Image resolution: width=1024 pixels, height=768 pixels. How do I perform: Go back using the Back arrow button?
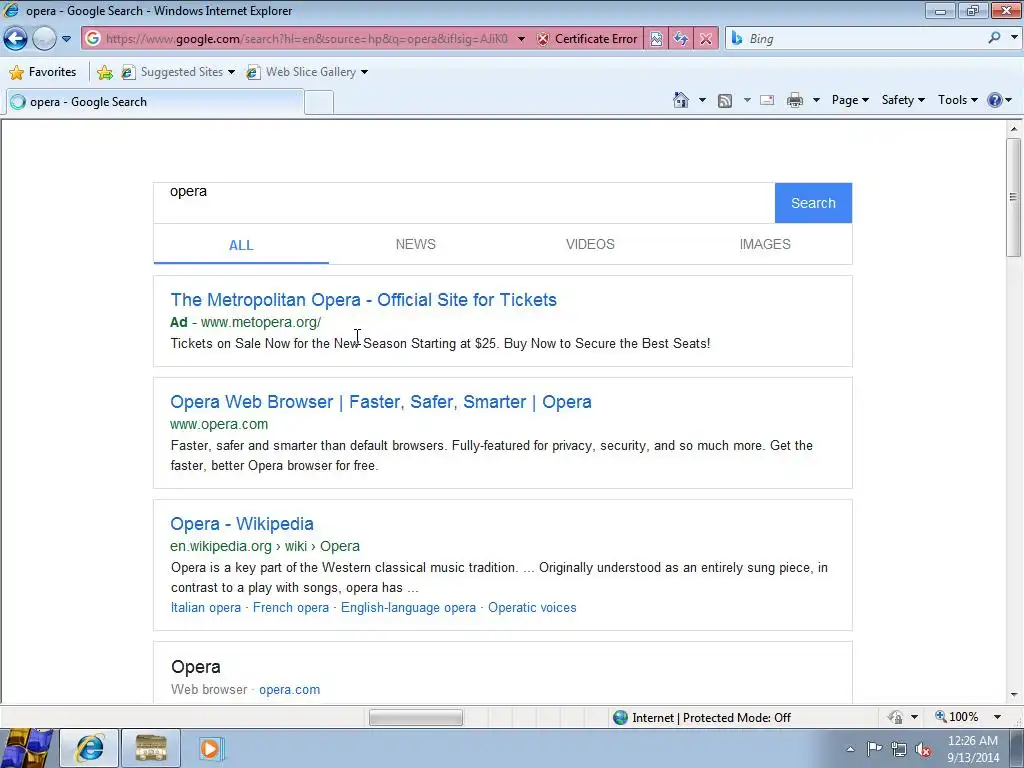(x=15, y=39)
